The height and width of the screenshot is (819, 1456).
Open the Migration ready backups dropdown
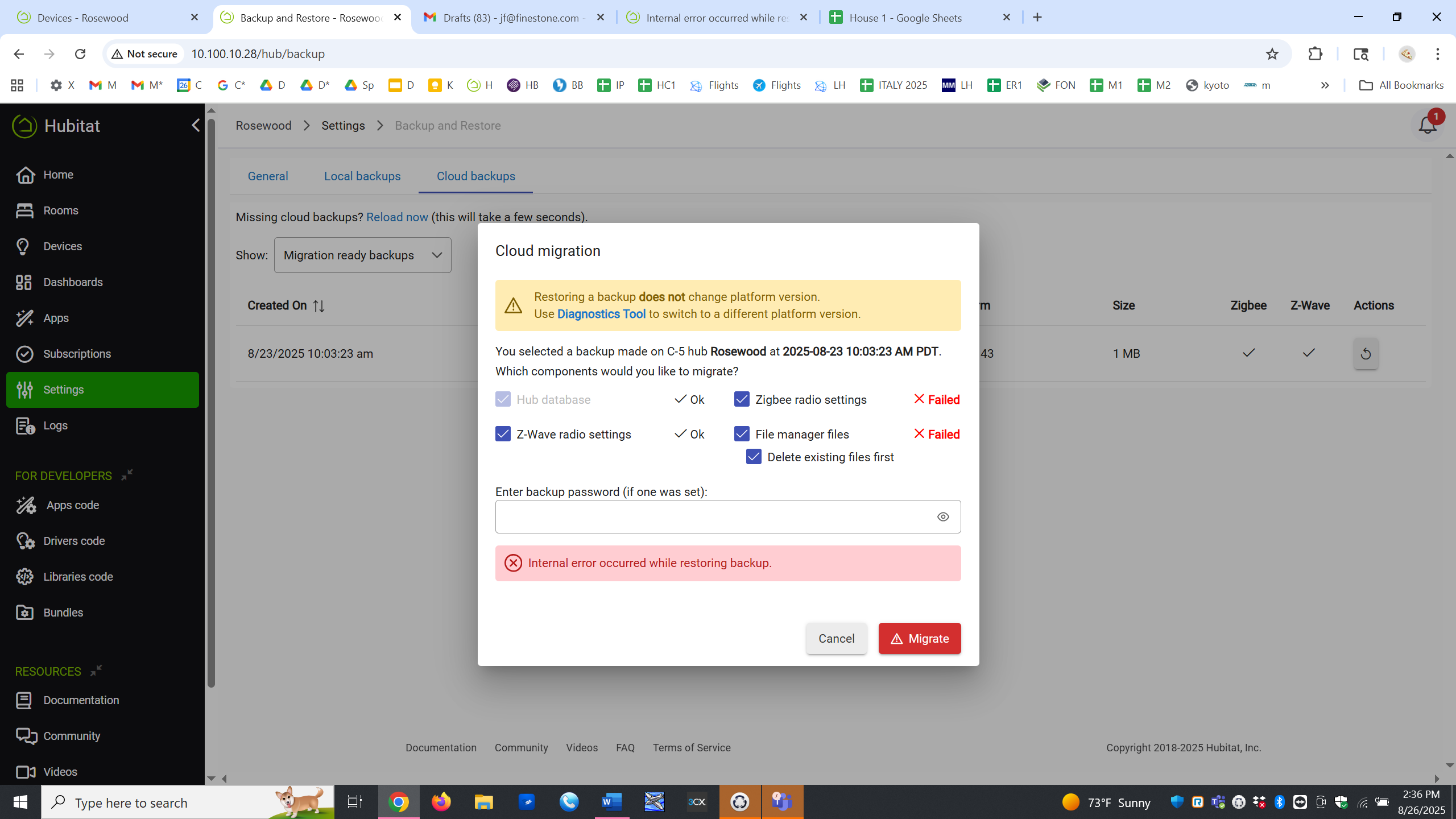click(362, 255)
